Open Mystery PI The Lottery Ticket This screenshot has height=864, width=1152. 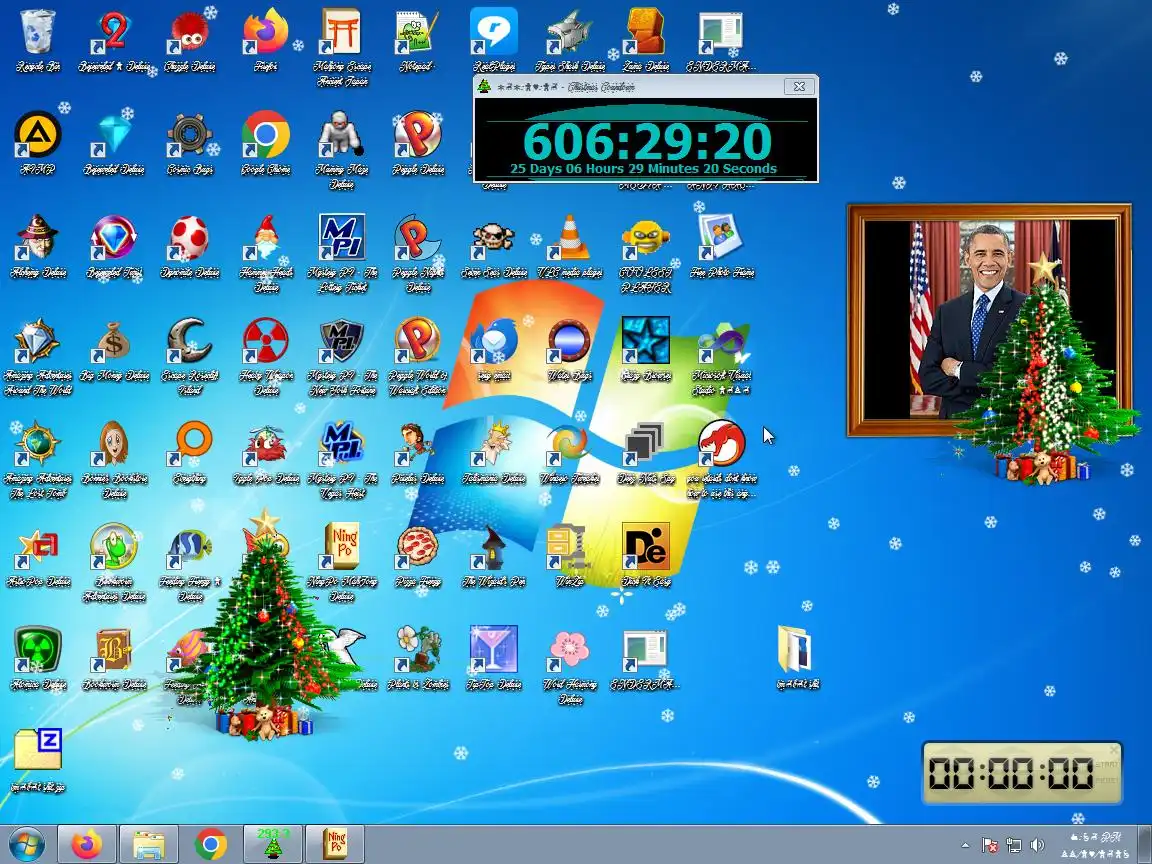click(342, 239)
